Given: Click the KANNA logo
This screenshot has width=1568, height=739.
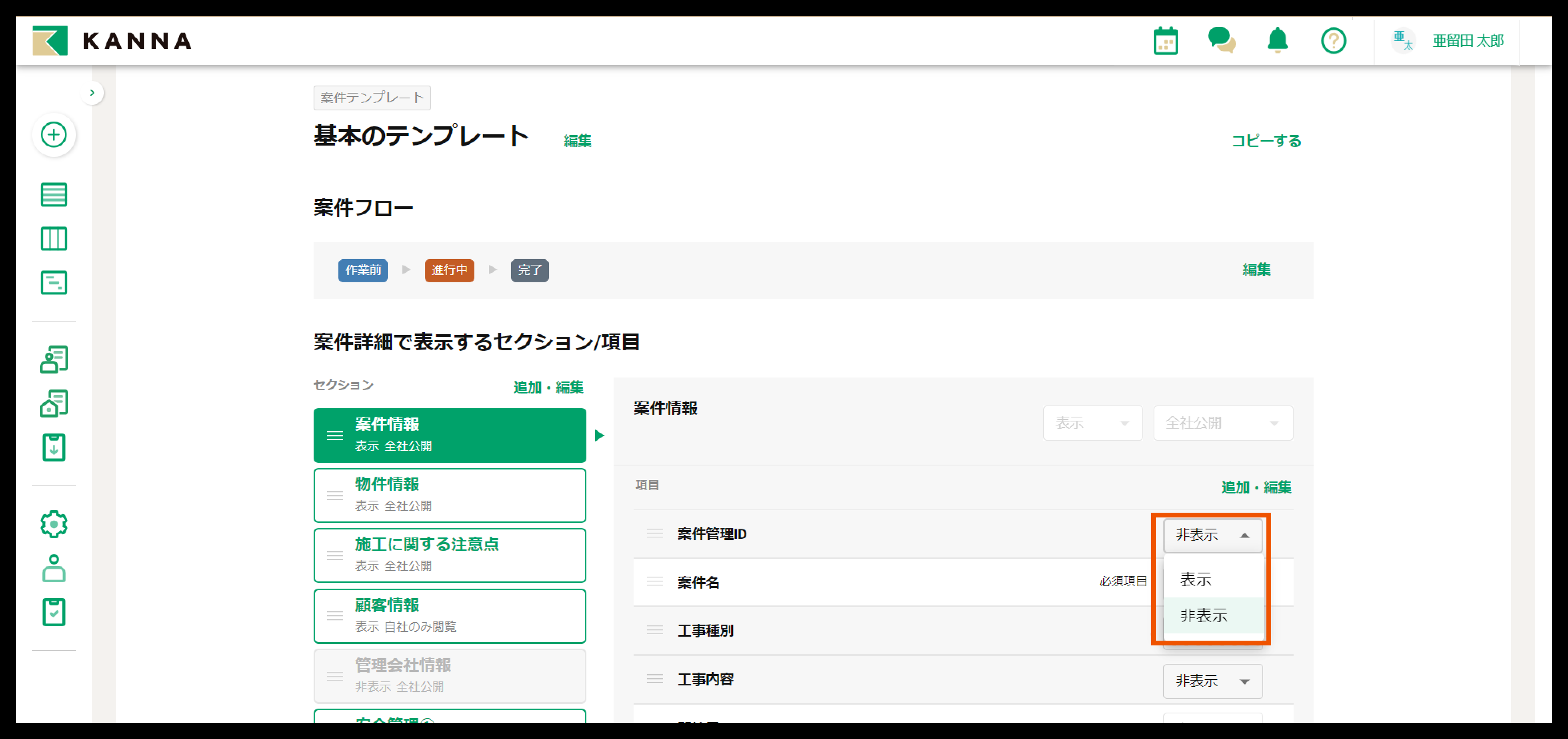Looking at the screenshot, I should [x=112, y=41].
